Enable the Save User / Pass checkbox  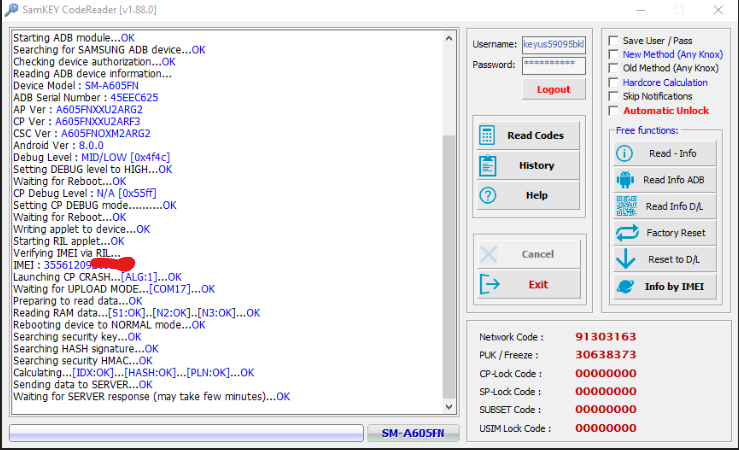613,41
